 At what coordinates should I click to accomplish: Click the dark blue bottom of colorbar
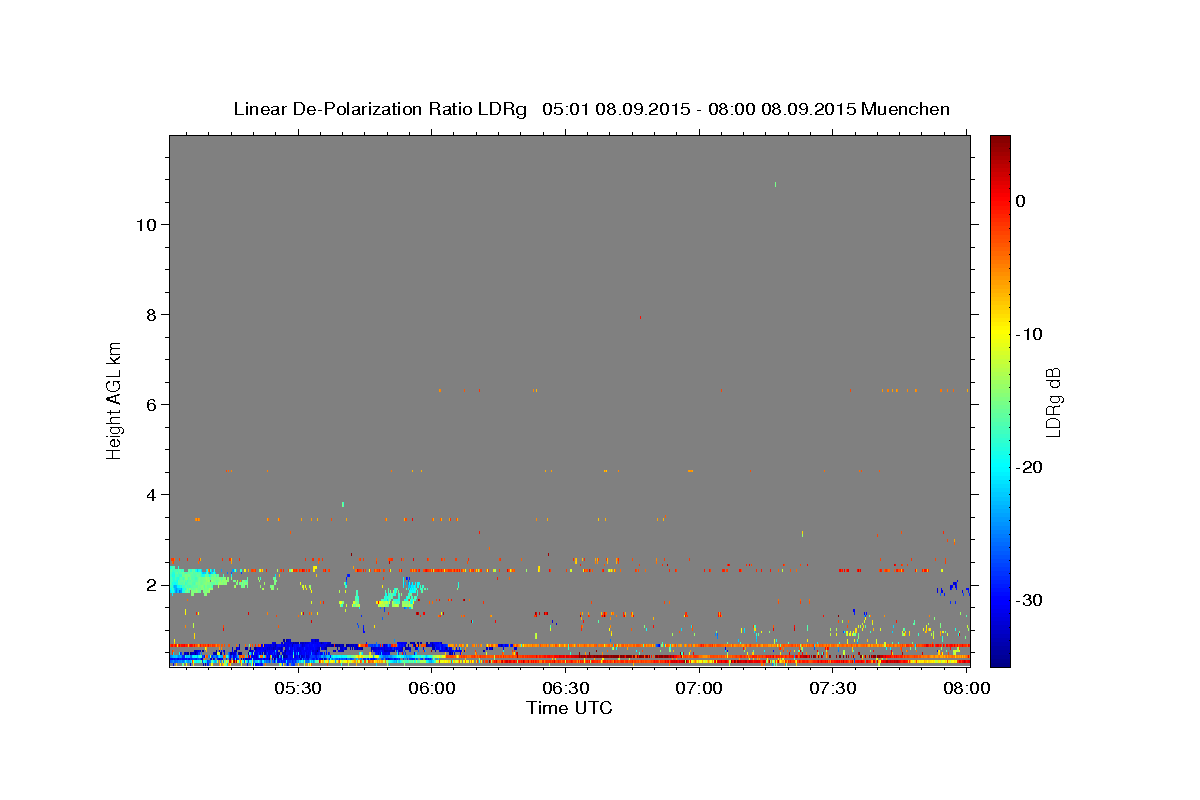point(1000,655)
